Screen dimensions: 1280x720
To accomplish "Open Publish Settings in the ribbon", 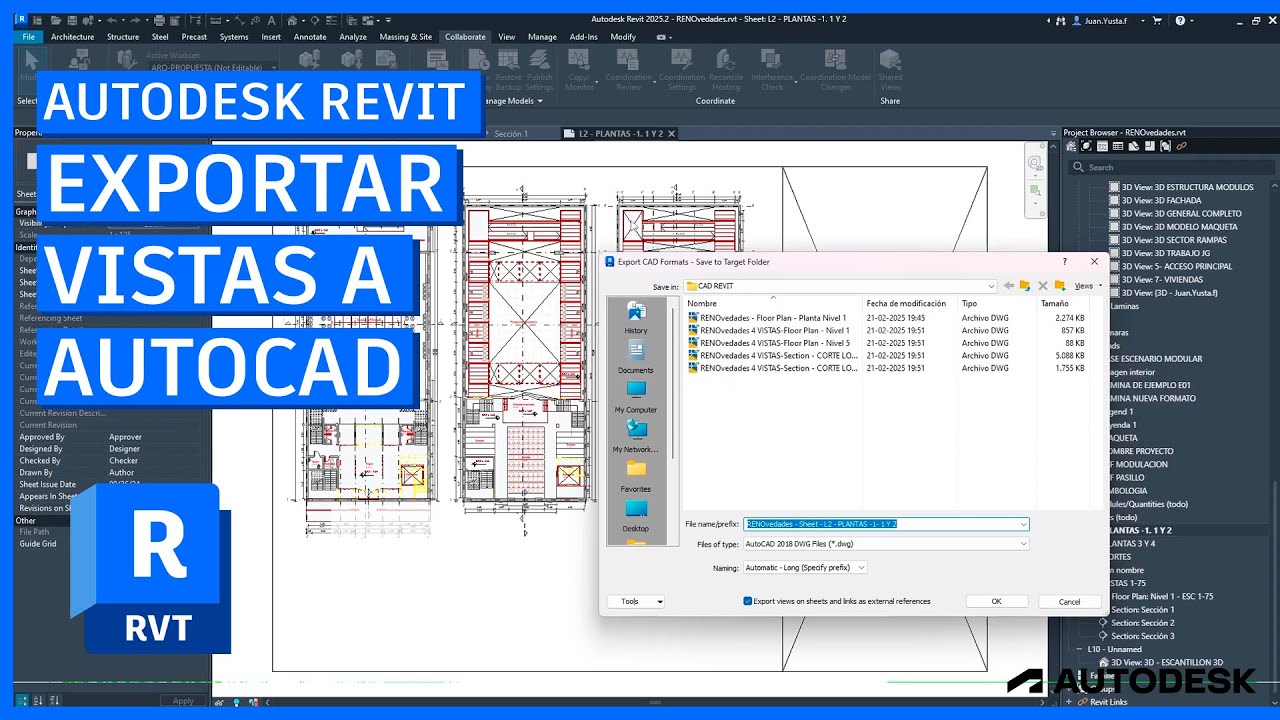I will [x=539, y=68].
